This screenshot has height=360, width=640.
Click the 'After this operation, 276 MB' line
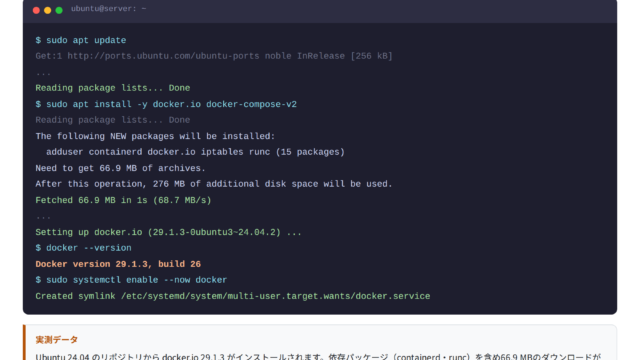(214, 184)
